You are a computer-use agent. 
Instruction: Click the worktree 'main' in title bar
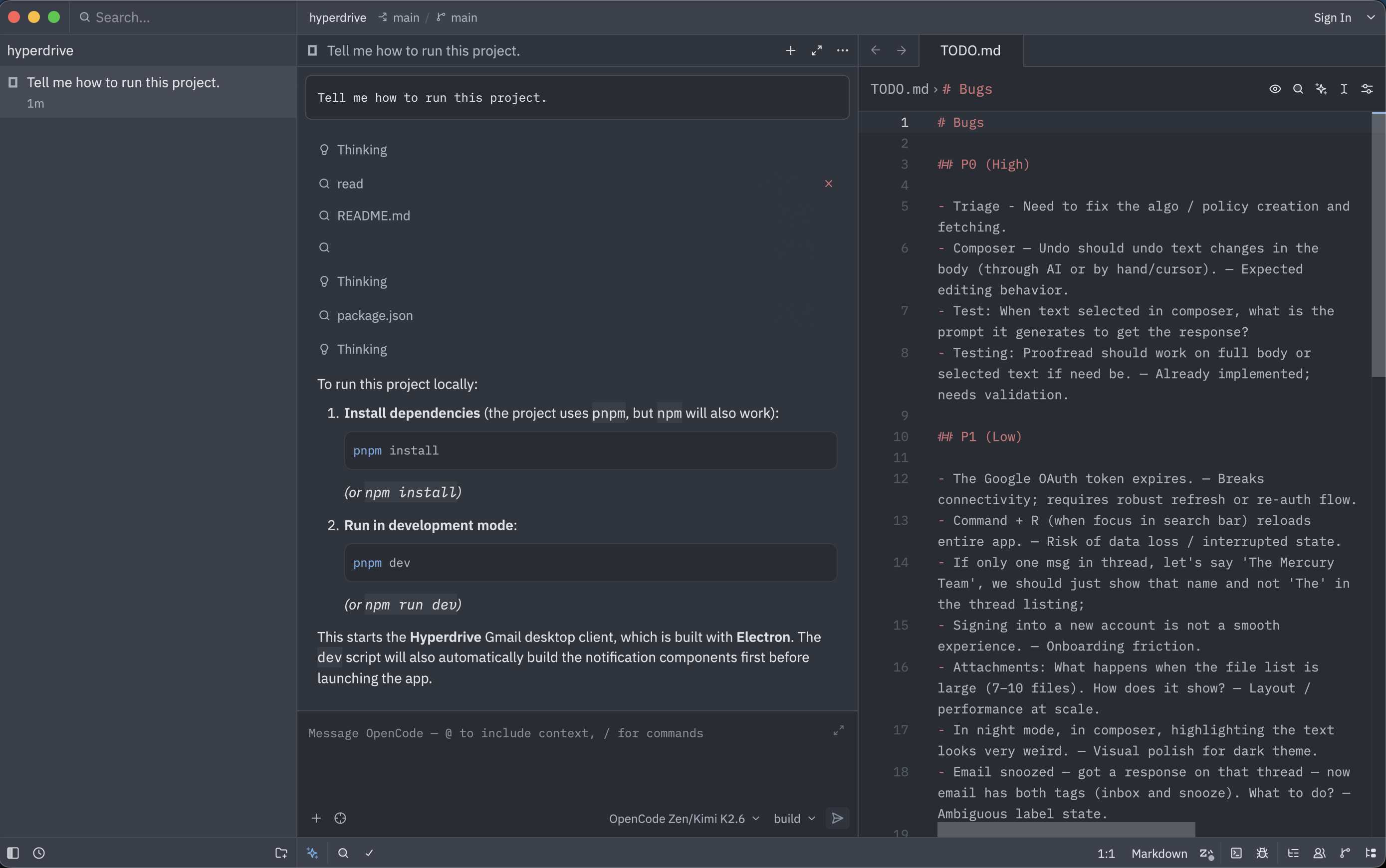pyautogui.click(x=399, y=18)
